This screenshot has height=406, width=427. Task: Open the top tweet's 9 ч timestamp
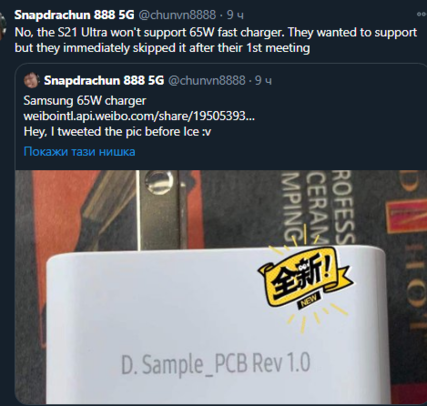pyautogui.click(x=235, y=15)
